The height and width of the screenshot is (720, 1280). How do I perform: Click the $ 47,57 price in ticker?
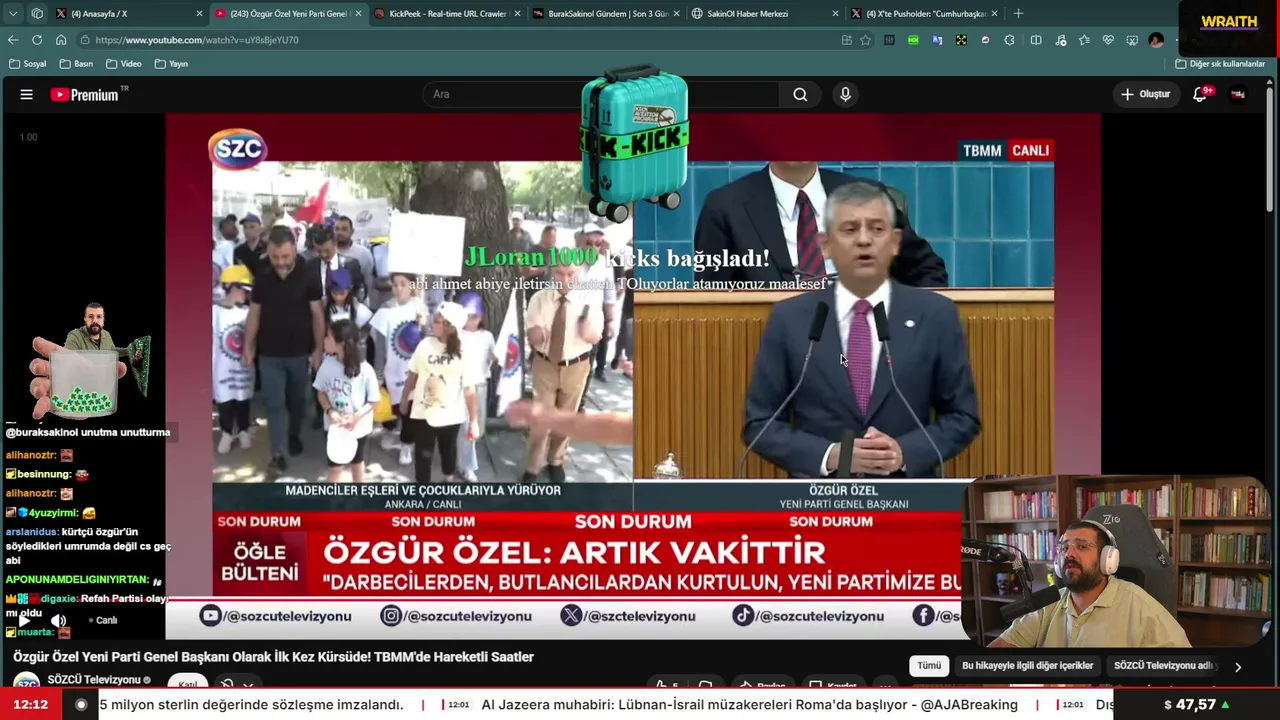(x=1197, y=705)
